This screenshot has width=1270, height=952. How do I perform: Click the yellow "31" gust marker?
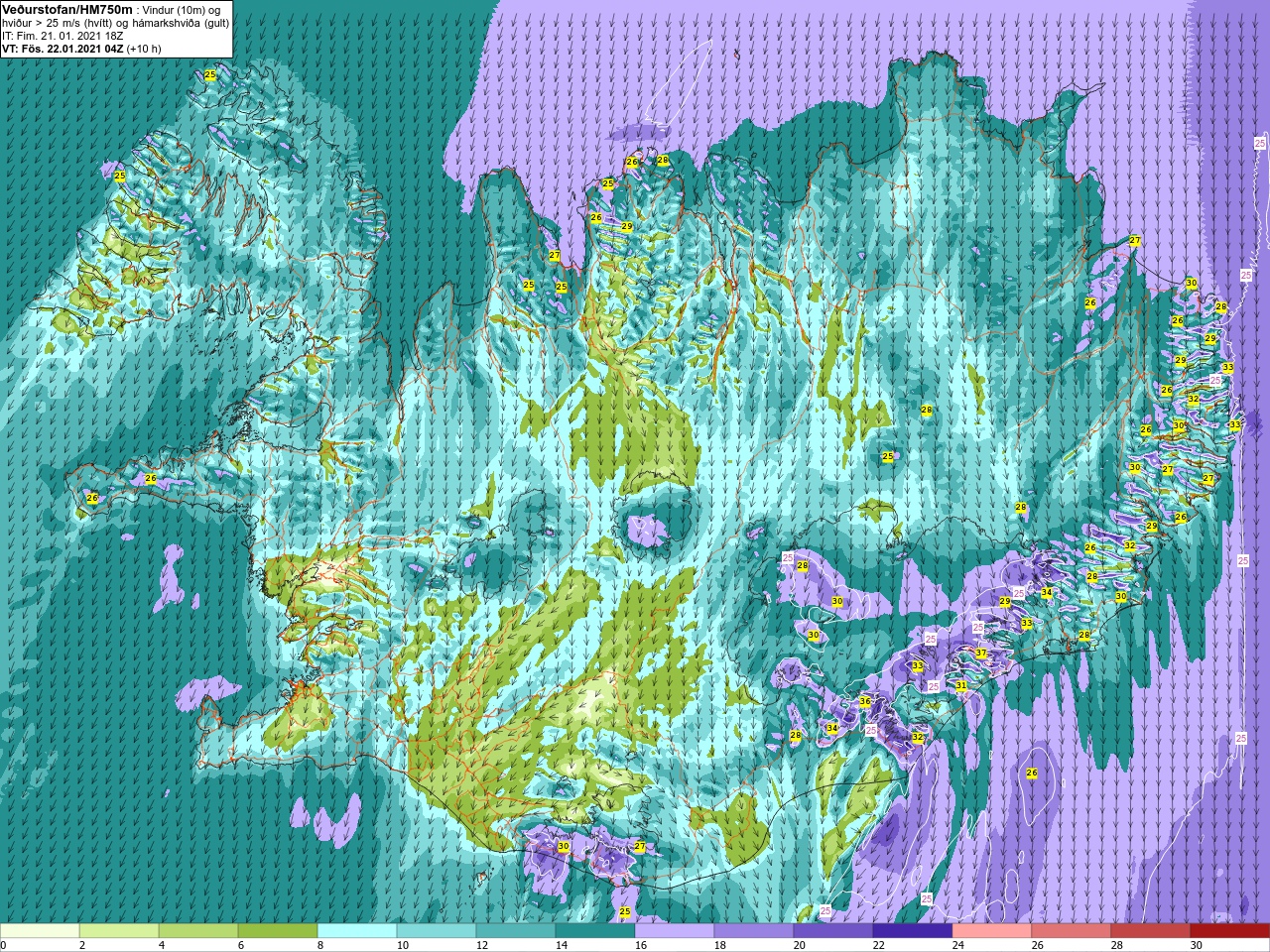[x=961, y=685]
